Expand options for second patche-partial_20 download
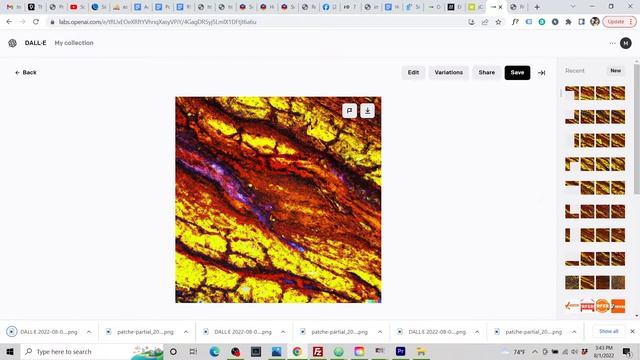This screenshot has width=640, height=360. tap(380, 332)
